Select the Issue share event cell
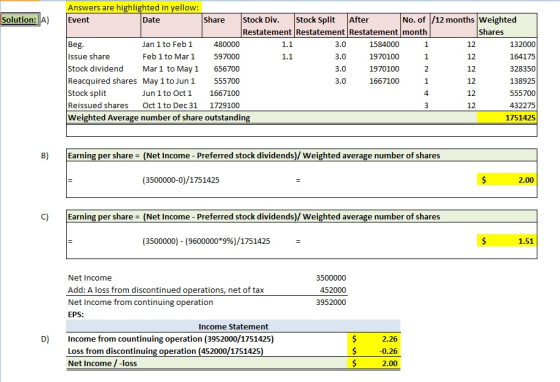Screen dimensions: 560x382 tap(89, 57)
